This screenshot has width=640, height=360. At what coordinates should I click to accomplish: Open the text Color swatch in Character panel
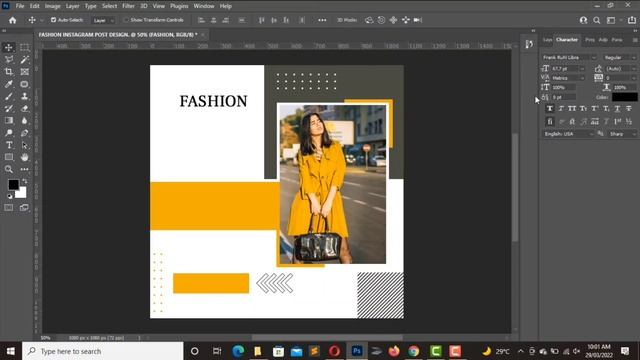(x=624, y=97)
